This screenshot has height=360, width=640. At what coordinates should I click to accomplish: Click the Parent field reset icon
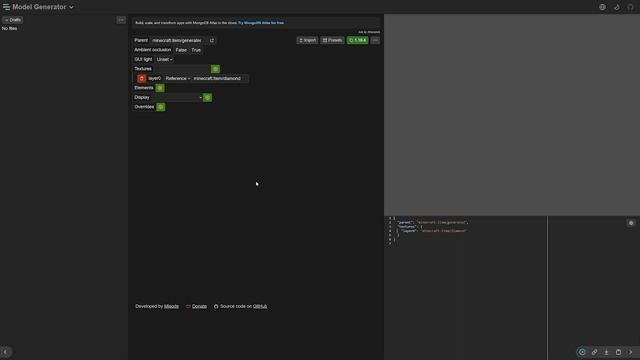coord(211,40)
